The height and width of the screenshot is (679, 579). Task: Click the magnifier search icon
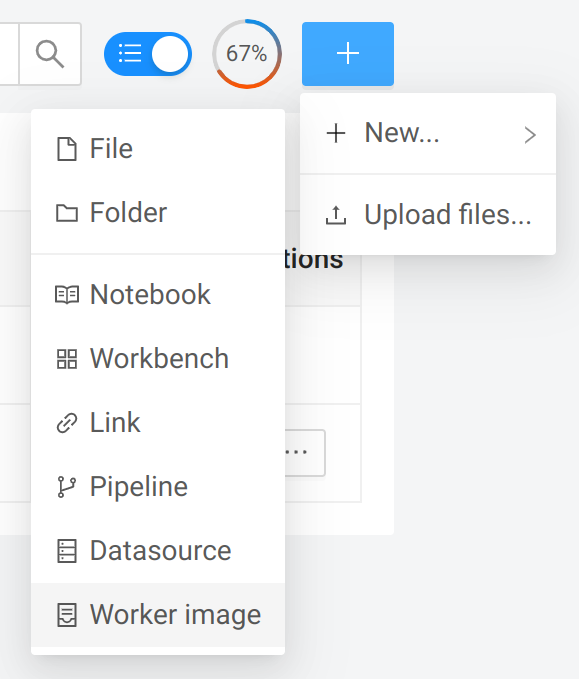pyautogui.click(x=50, y=54)
